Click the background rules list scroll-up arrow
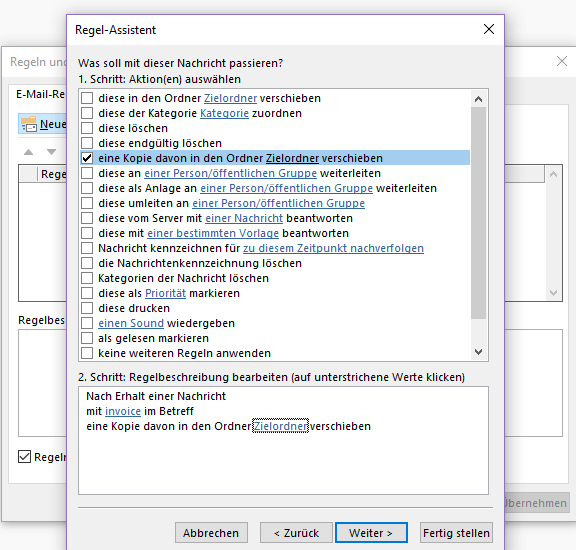 point(554,174)
